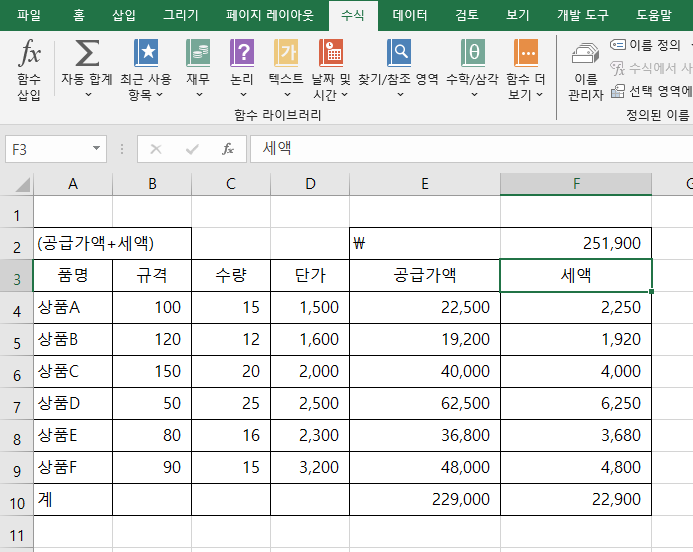Open the 찾기/참조 영역 functions icon
This screenshot has height=552, width=693.
point(399,53)
